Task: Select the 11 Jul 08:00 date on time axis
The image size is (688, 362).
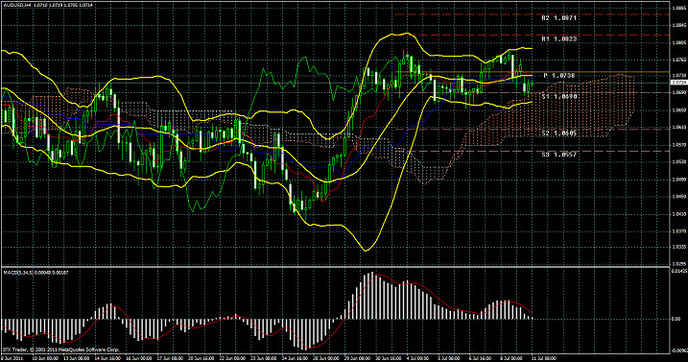Action: 544,358
